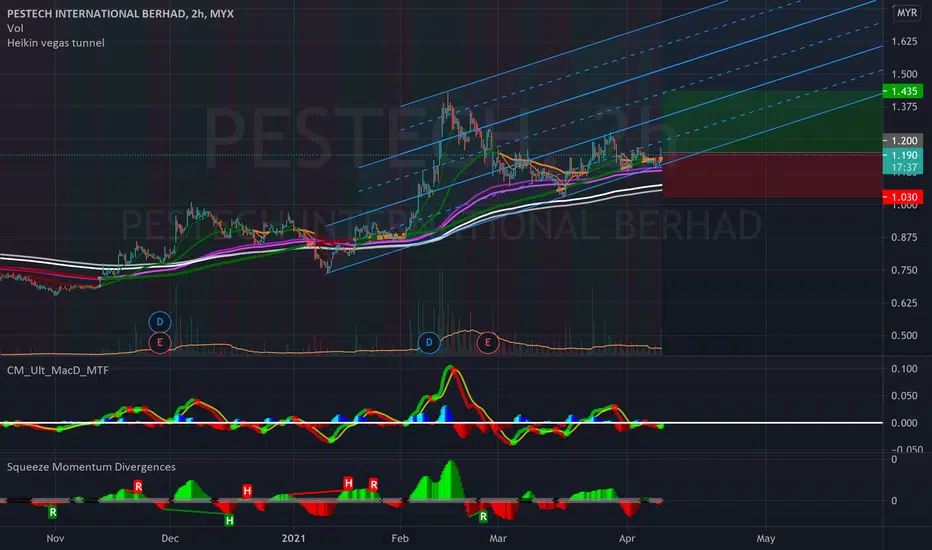The image size is (932, 550).
Task: Click the Apr label on time axis
Action: (627, 538)
